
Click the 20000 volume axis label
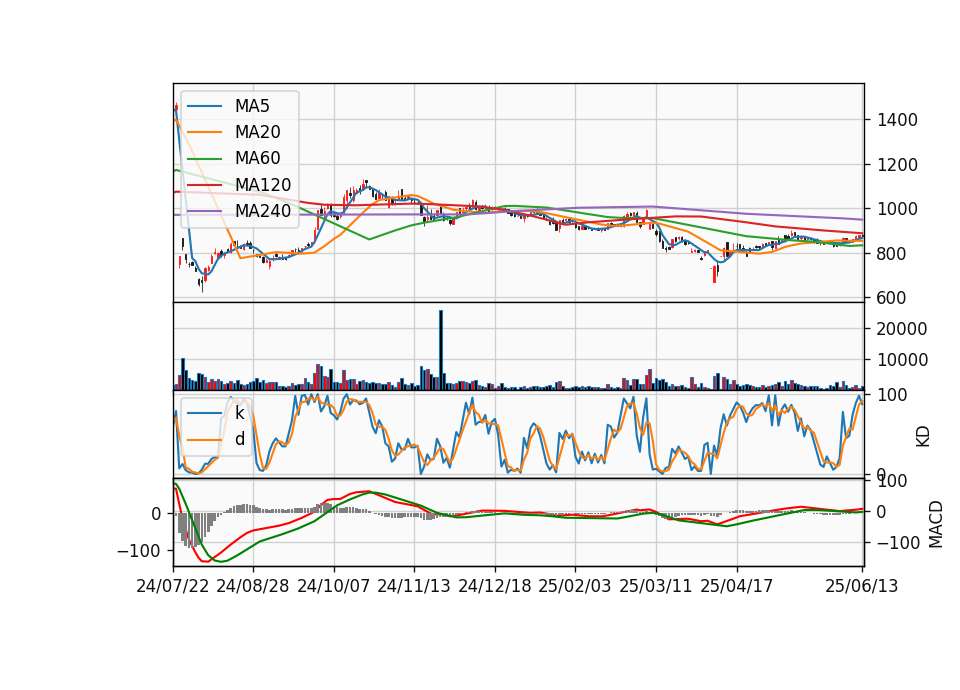point(902,329)
